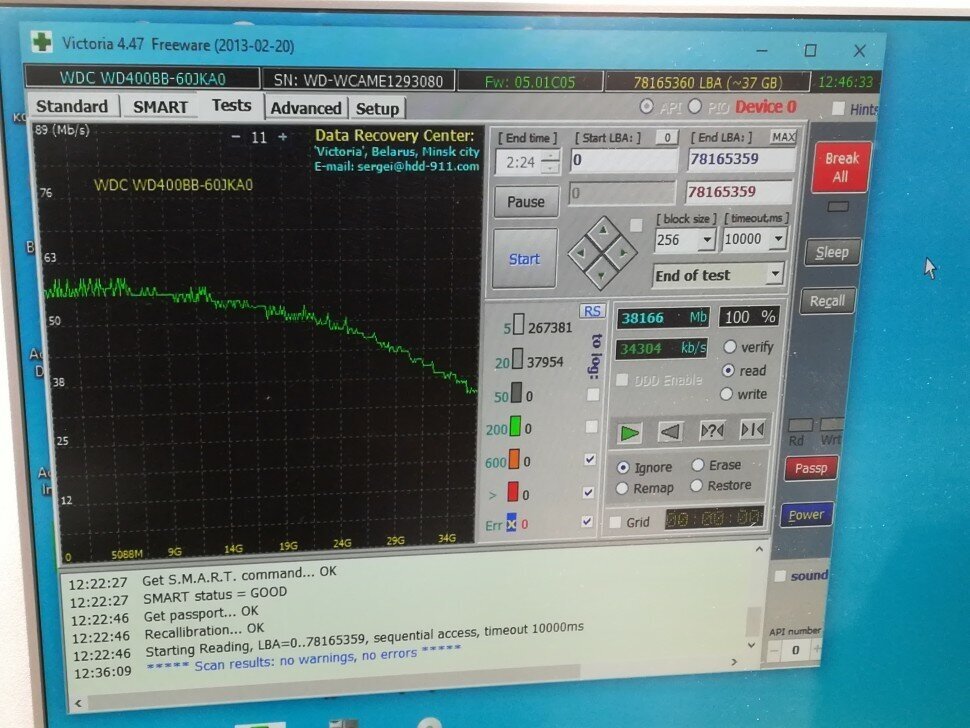Click down arrow on navigation diamond

602,275
